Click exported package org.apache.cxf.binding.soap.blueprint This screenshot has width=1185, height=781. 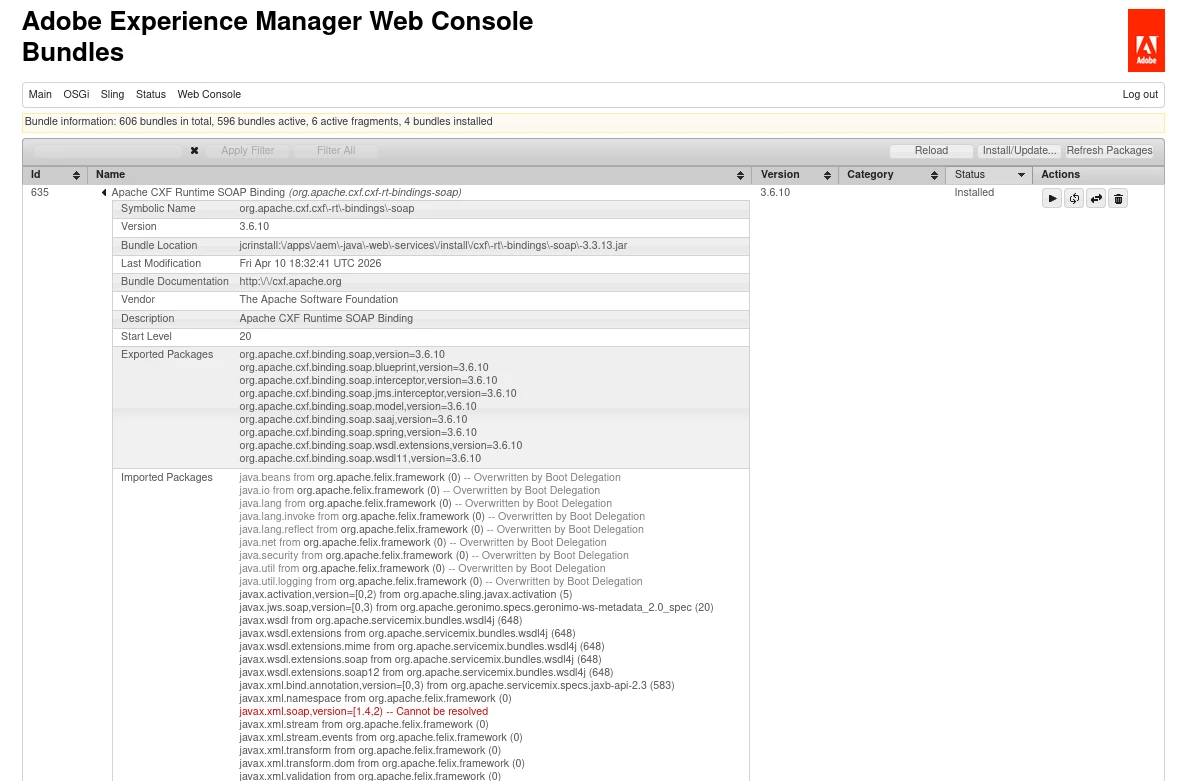(364, 367)
